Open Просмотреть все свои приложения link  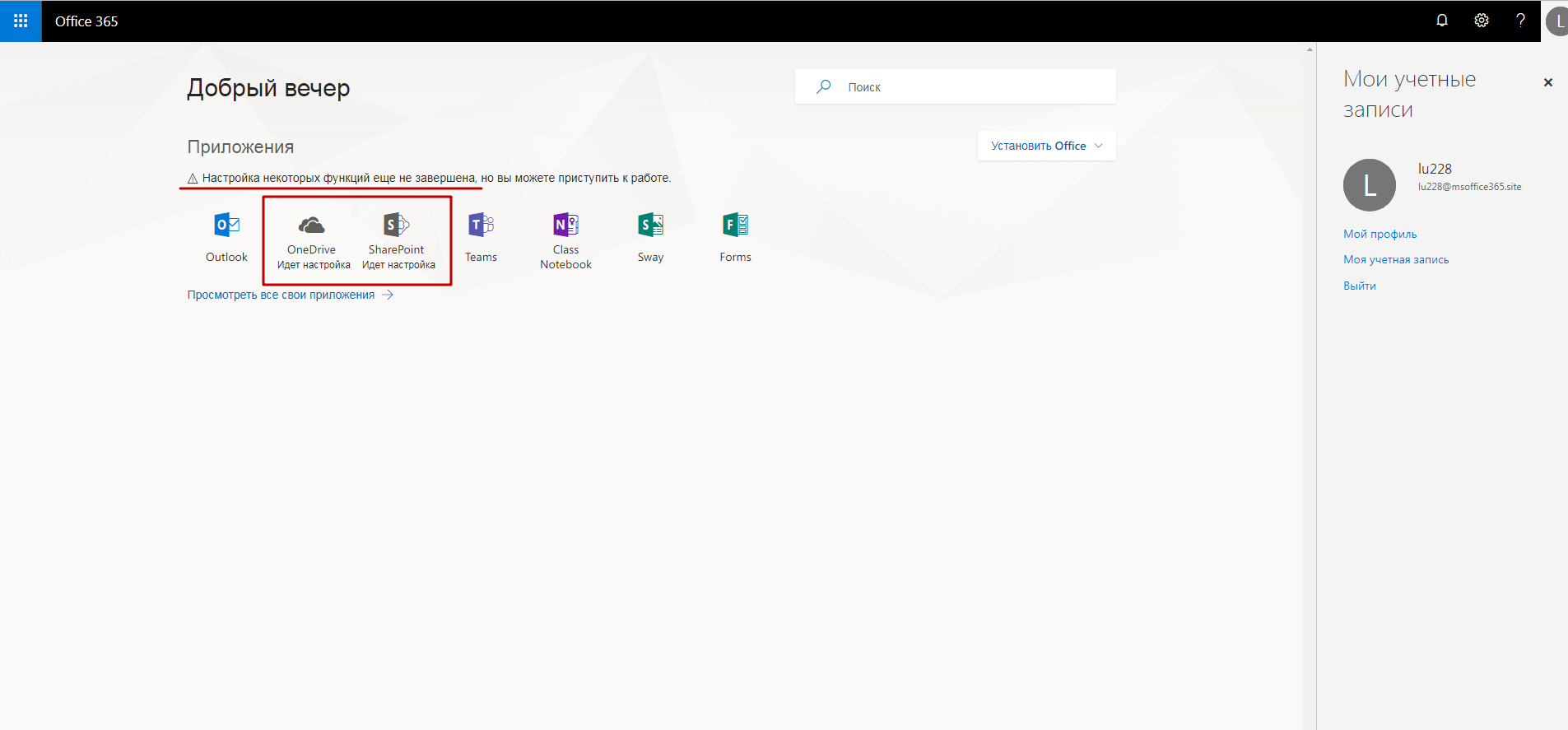pyautogui.click(x=290, y=295)
